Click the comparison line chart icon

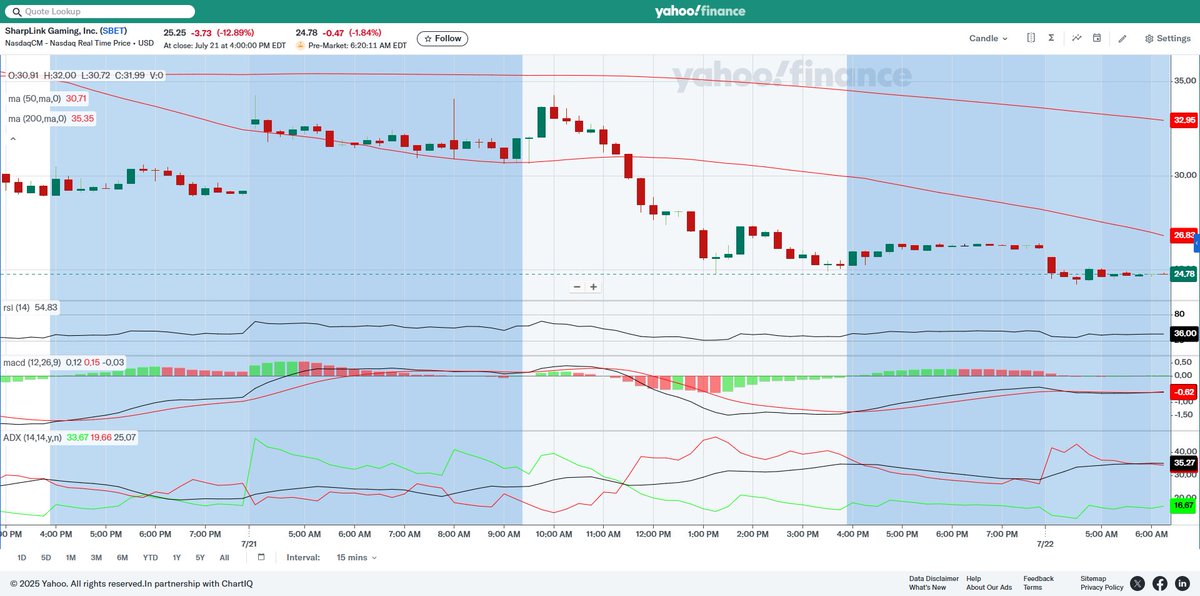click(x=1077, y=39)
